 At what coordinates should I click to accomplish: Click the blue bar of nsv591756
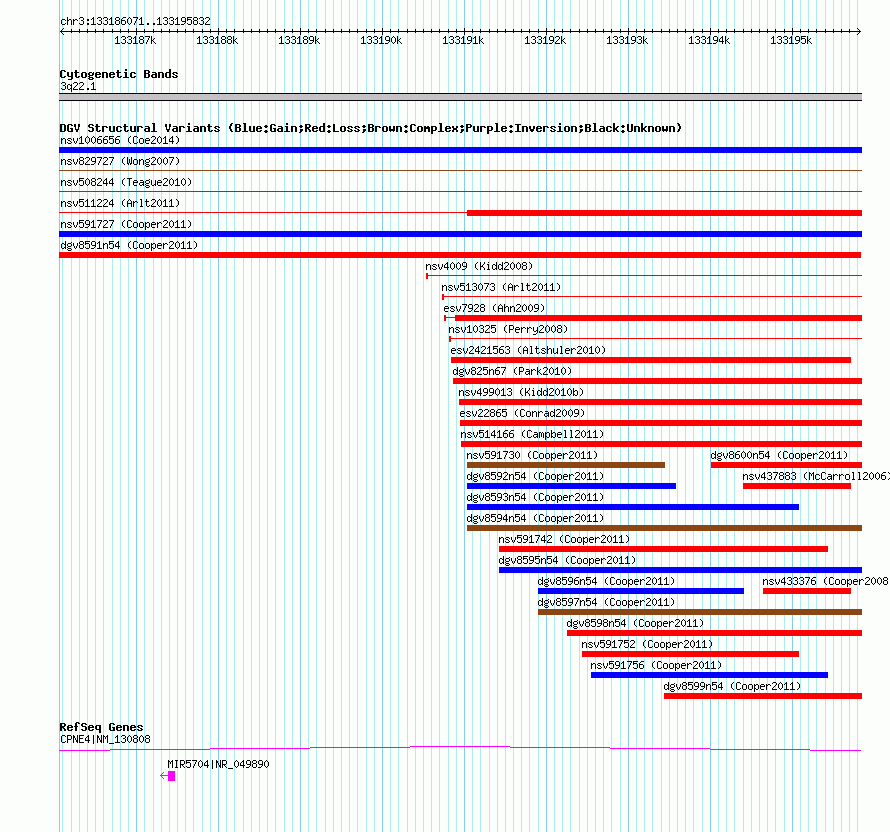point(710,675)
